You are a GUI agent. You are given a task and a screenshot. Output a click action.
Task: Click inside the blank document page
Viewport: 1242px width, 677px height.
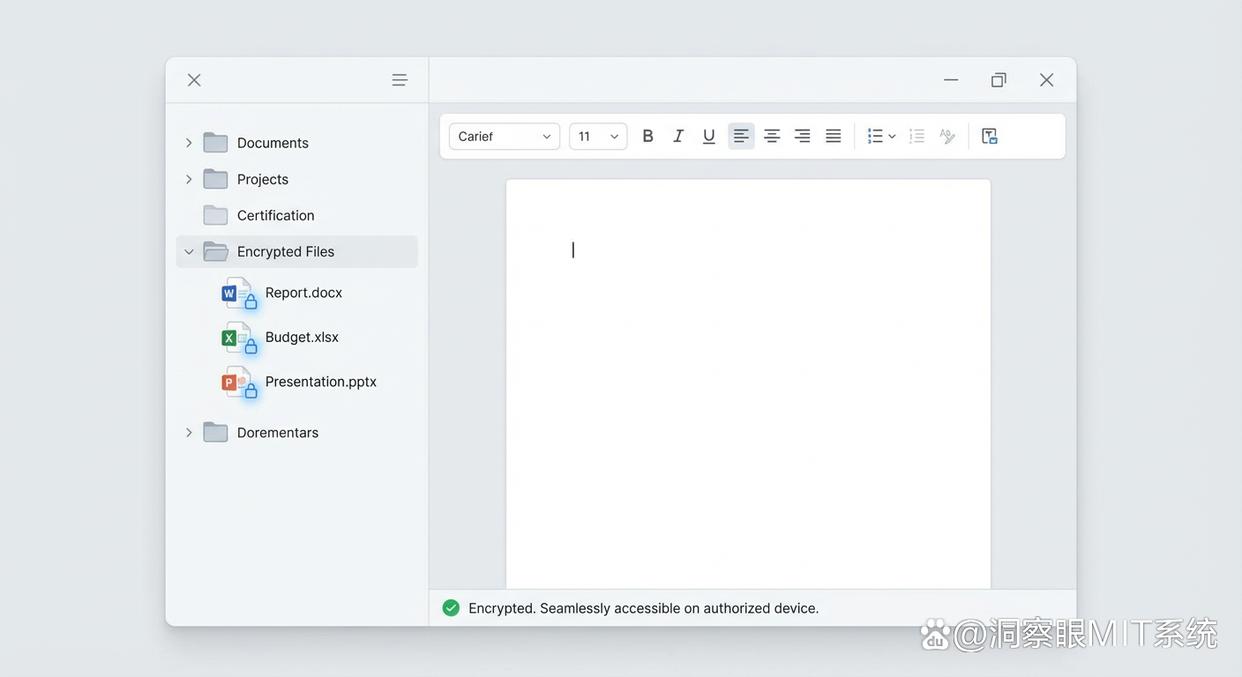[x=748, y=400]
